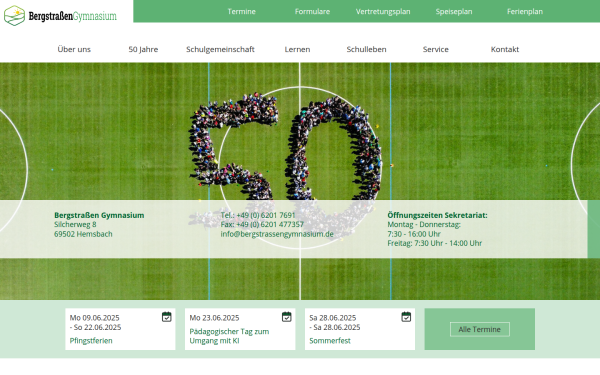The width and height of the screenshot is (600, 375).
Task: Open the Schulleben menu
Action: point(366,49)
